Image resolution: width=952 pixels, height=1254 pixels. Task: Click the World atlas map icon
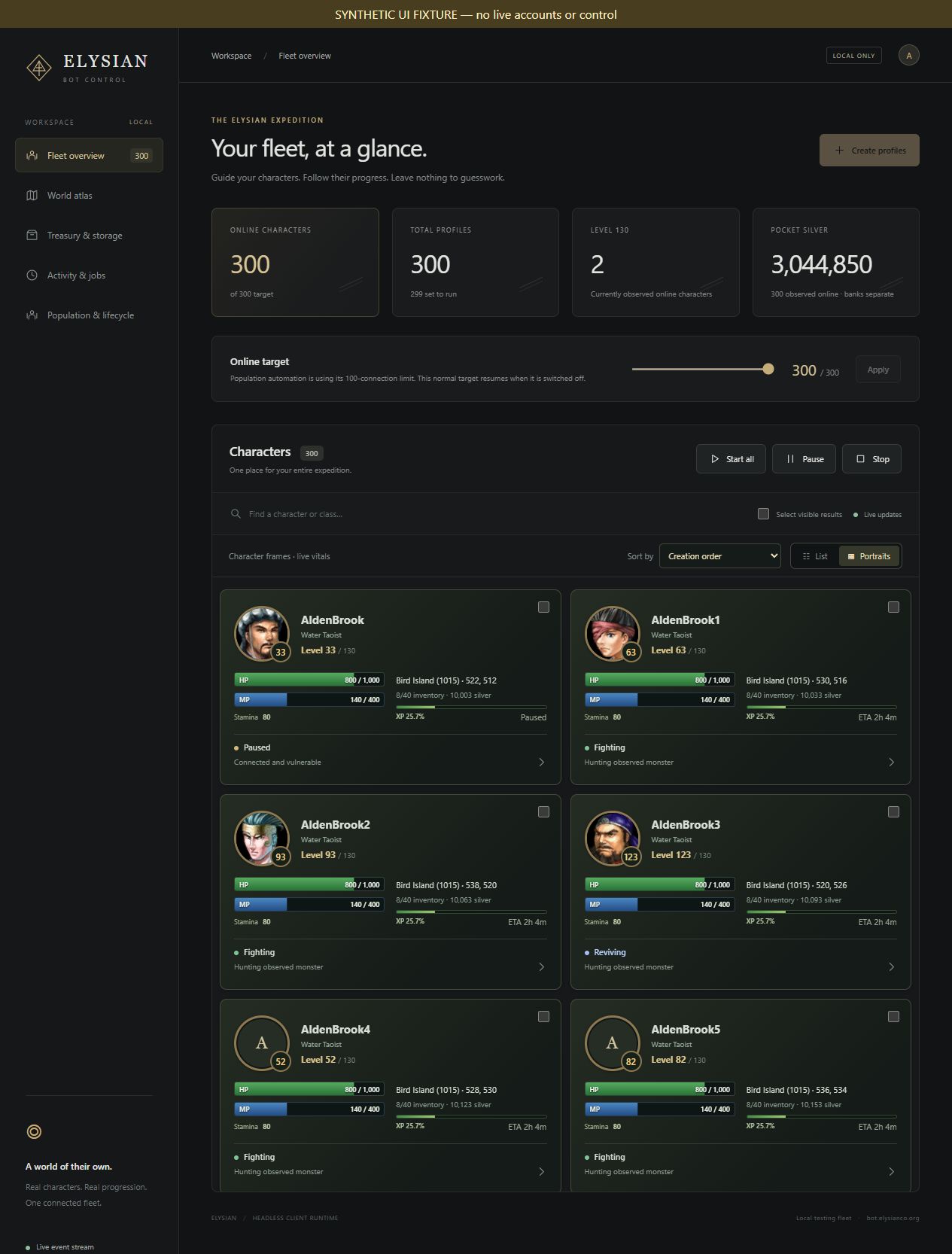click(x=32, y=196)
